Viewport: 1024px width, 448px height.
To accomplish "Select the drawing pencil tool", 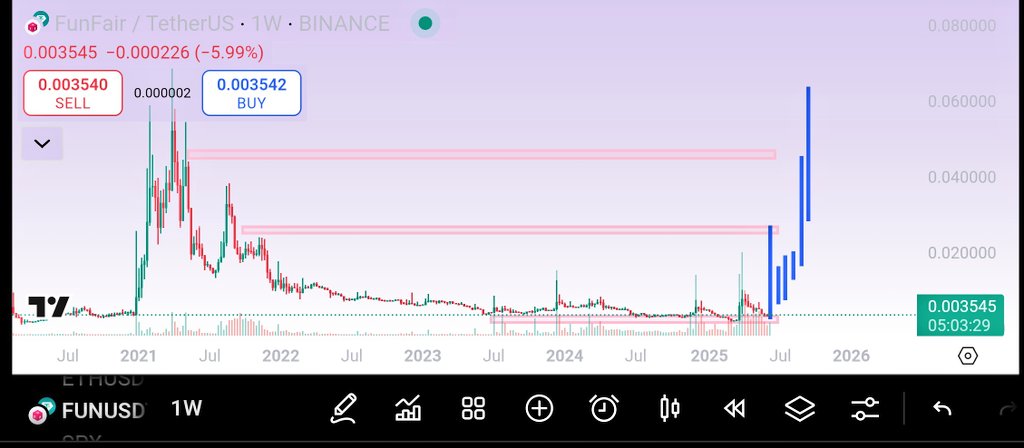I will [344, 409].
